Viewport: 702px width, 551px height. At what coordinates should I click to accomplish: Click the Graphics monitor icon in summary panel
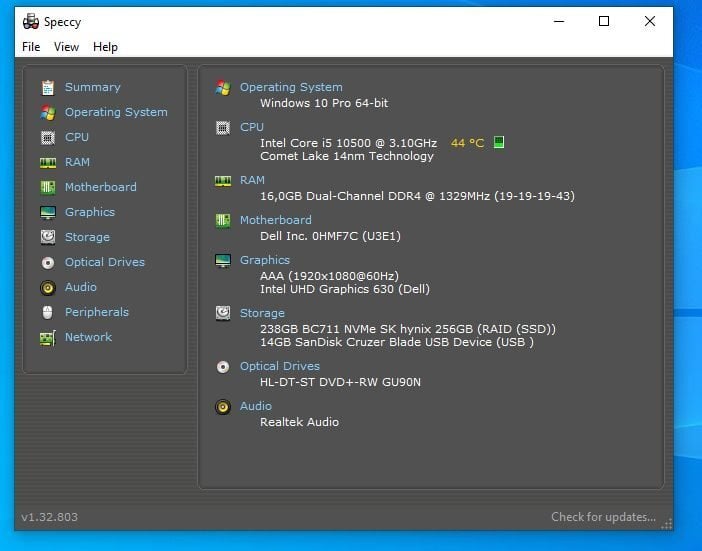(x=223, y=261)
